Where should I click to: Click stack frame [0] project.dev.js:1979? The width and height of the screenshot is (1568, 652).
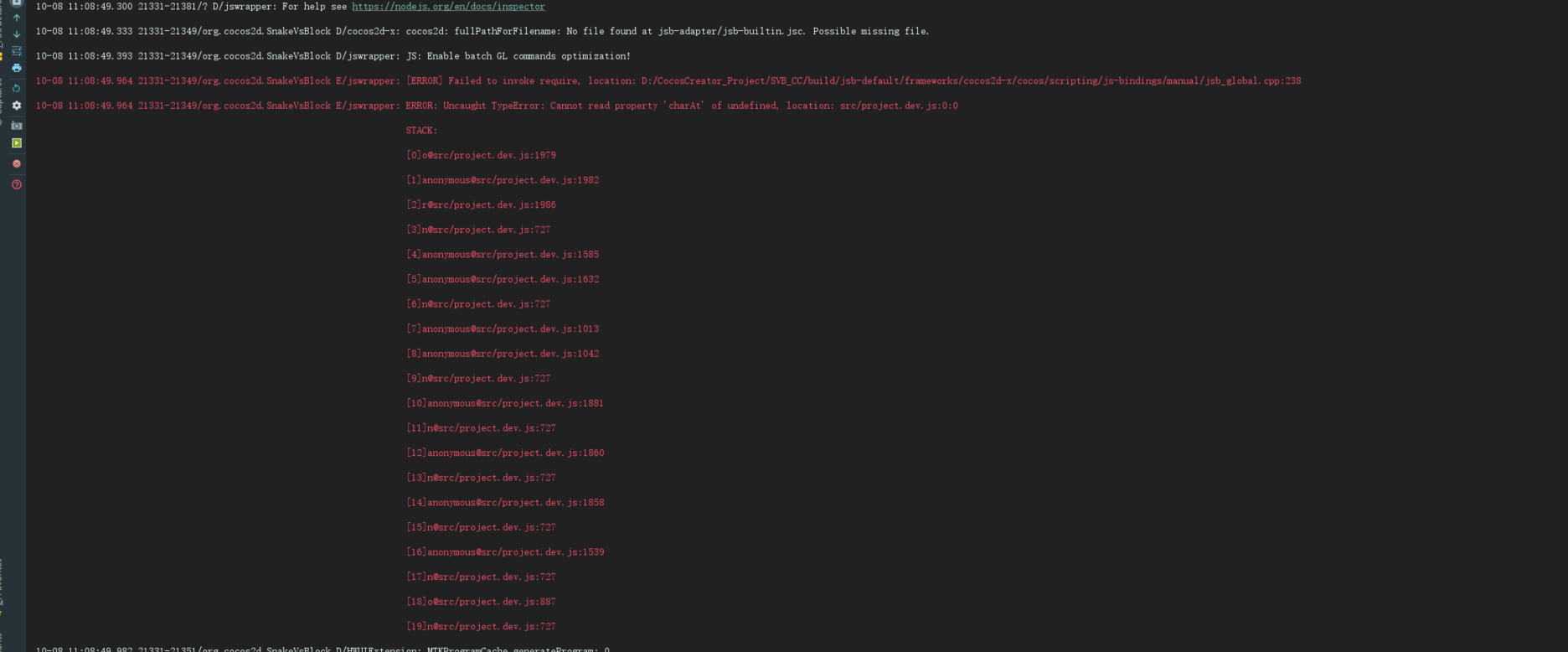click(x=481, y=155)
